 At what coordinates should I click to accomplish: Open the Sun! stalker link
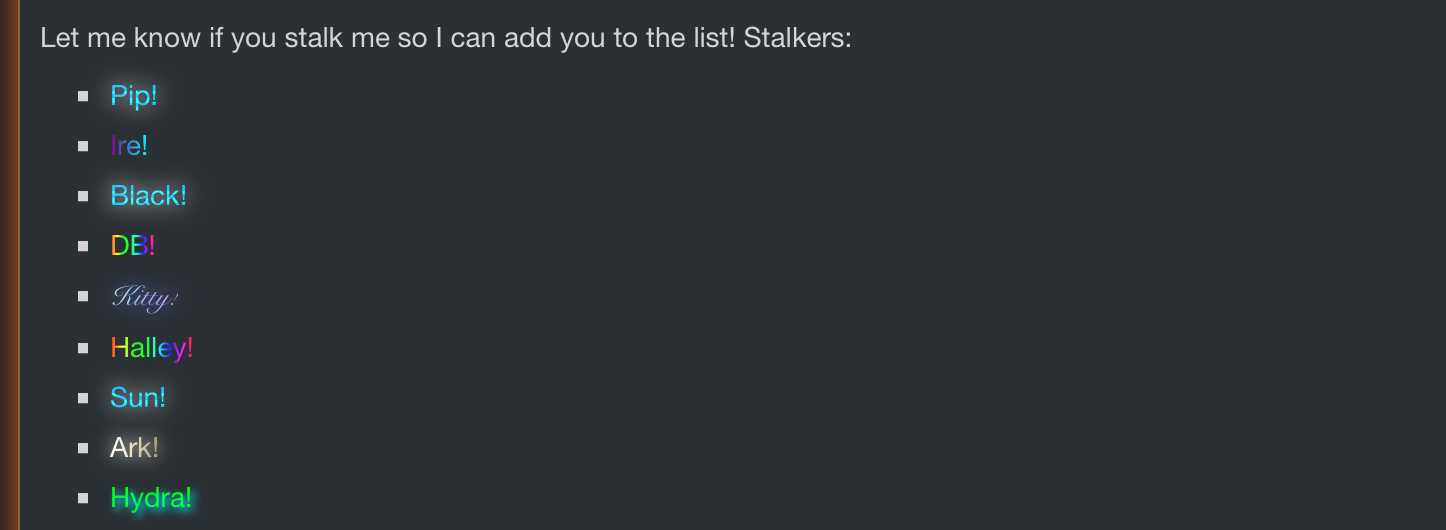[138, 398]
